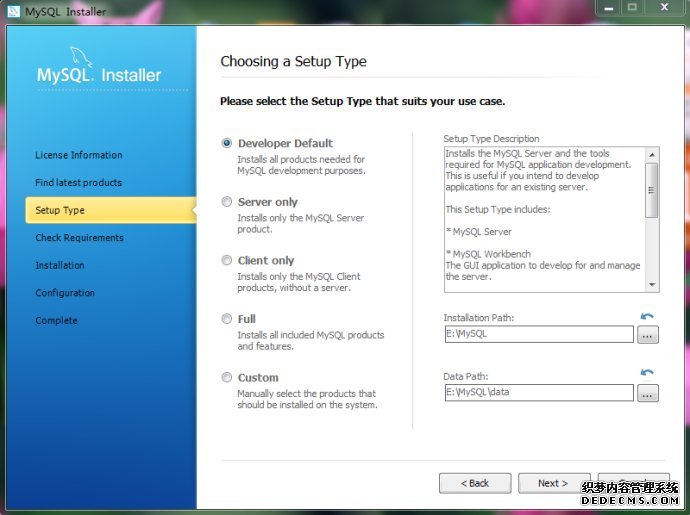Click the Installation Path reset arrow icon

[x=647, y=317]
